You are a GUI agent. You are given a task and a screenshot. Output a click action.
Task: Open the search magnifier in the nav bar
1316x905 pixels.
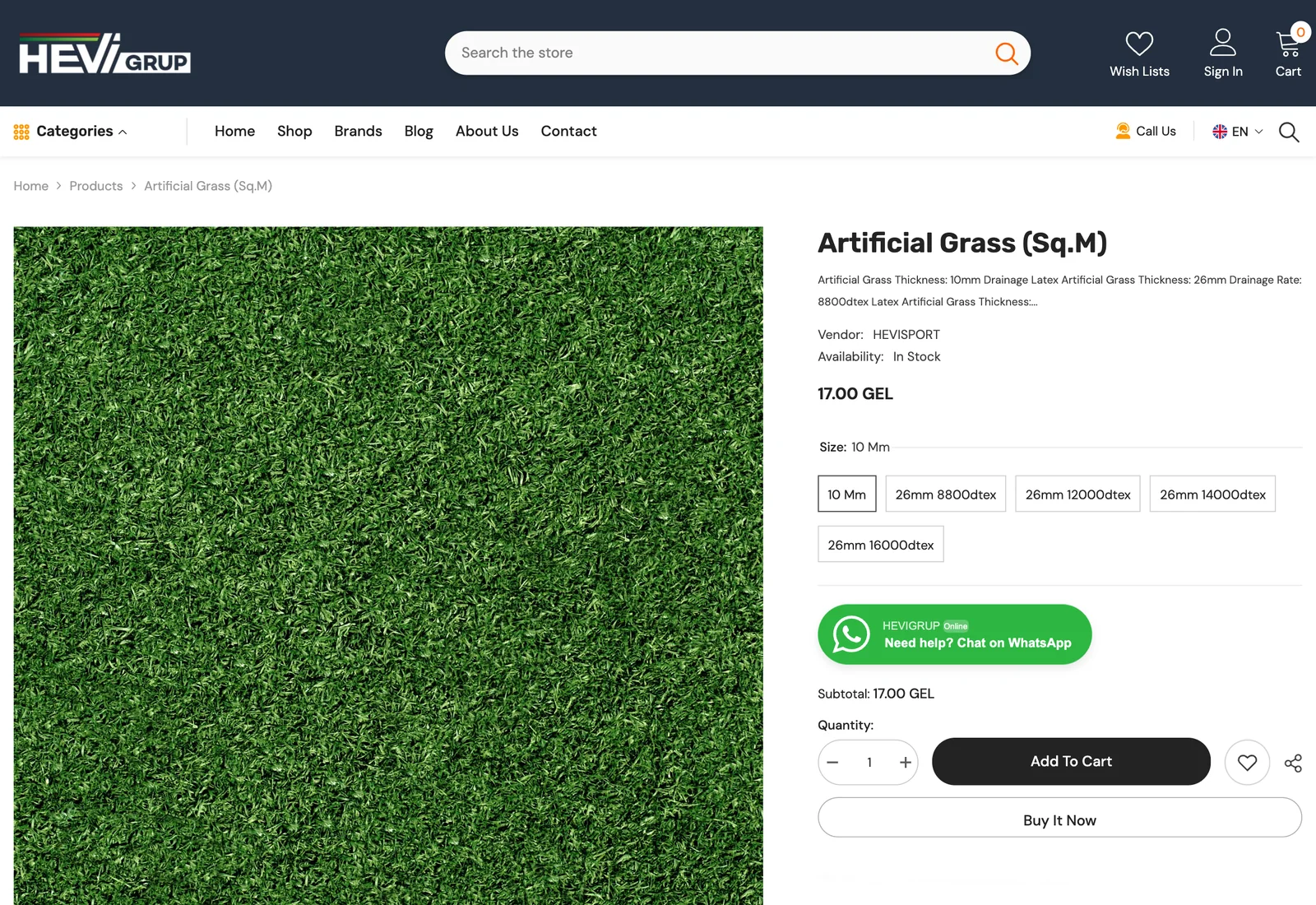coord(1289,132)
